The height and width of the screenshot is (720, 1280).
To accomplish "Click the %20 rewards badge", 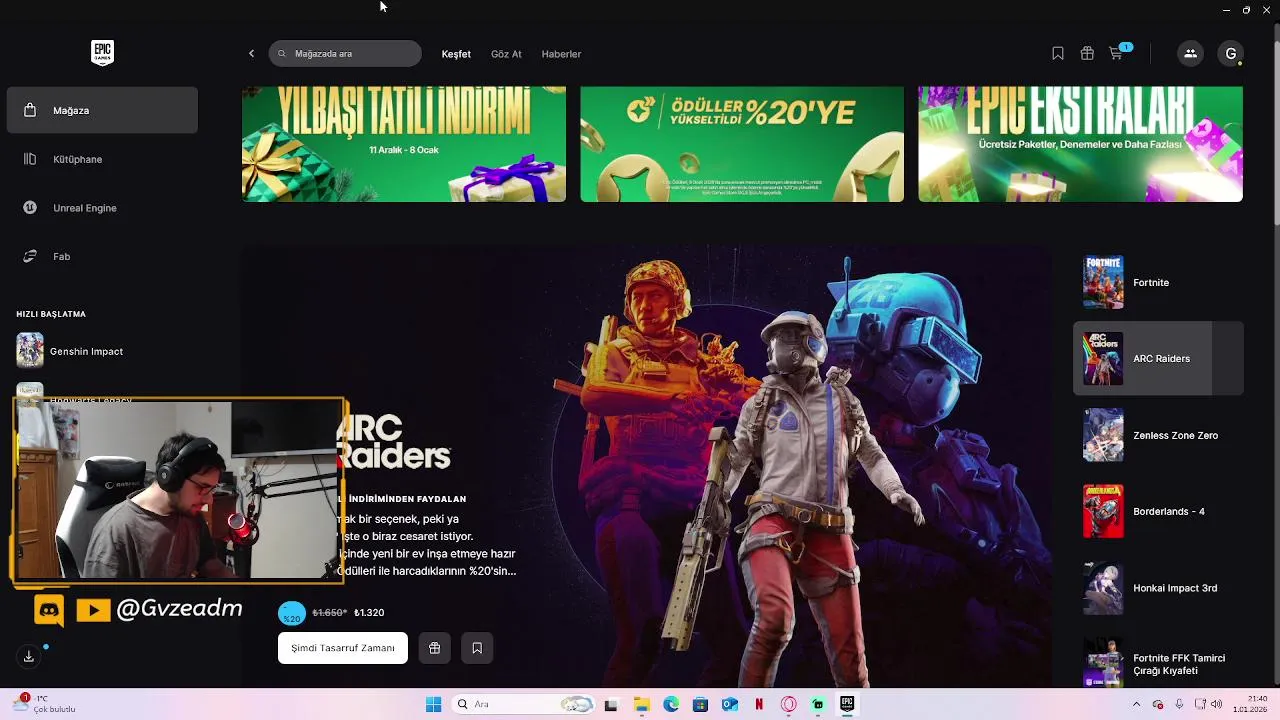I will (x=291, y=613).
